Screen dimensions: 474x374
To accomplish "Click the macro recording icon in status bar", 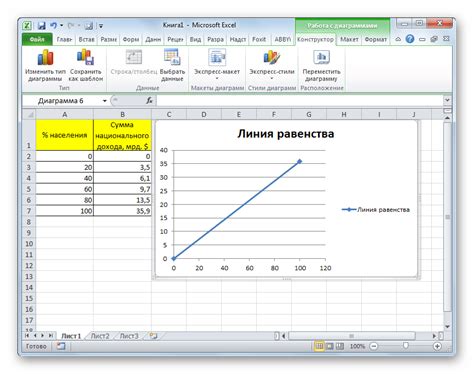I will [61, 346].
